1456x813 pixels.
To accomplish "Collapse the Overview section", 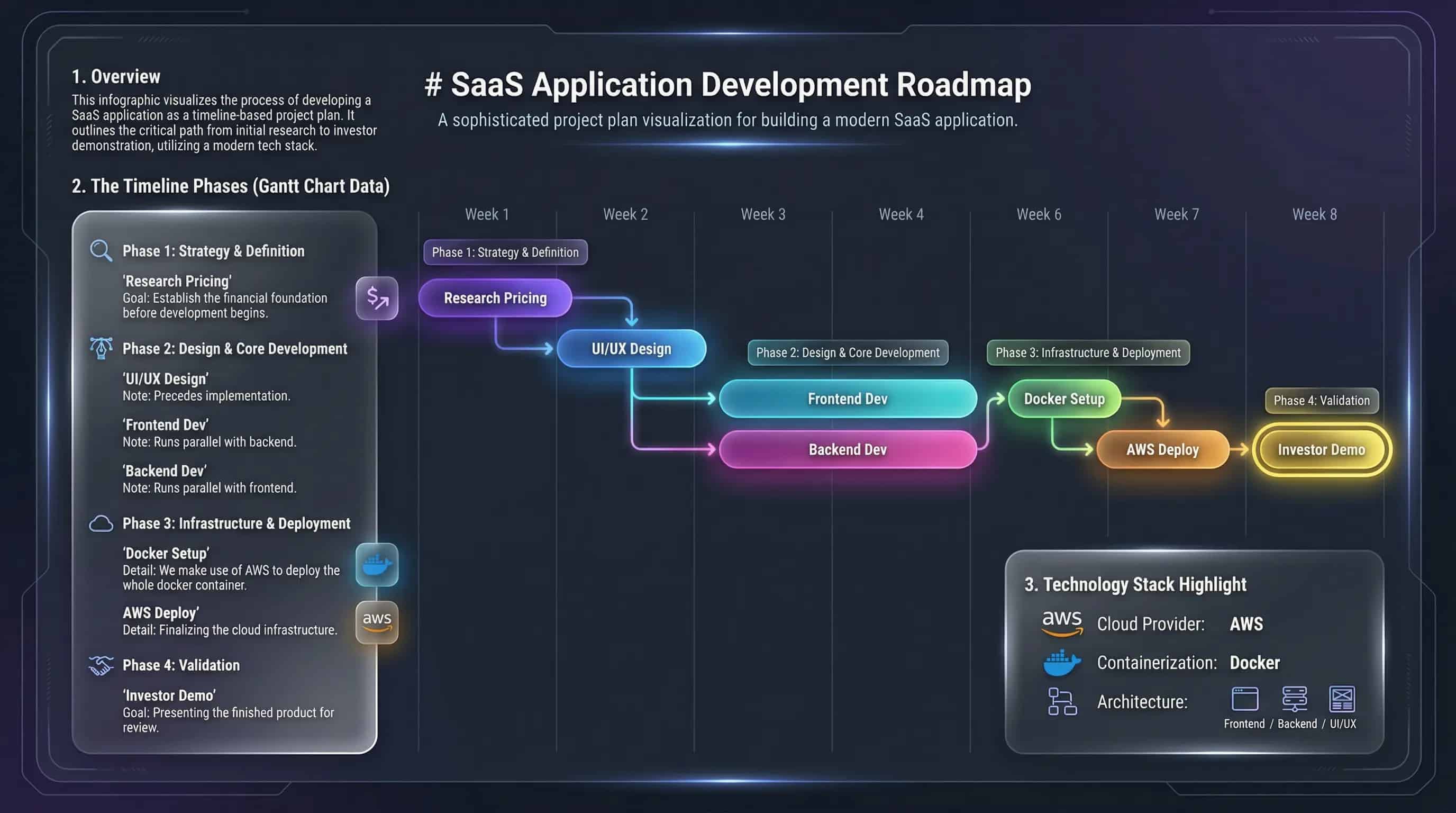I will pyautogui.click(x=116, y=76).
